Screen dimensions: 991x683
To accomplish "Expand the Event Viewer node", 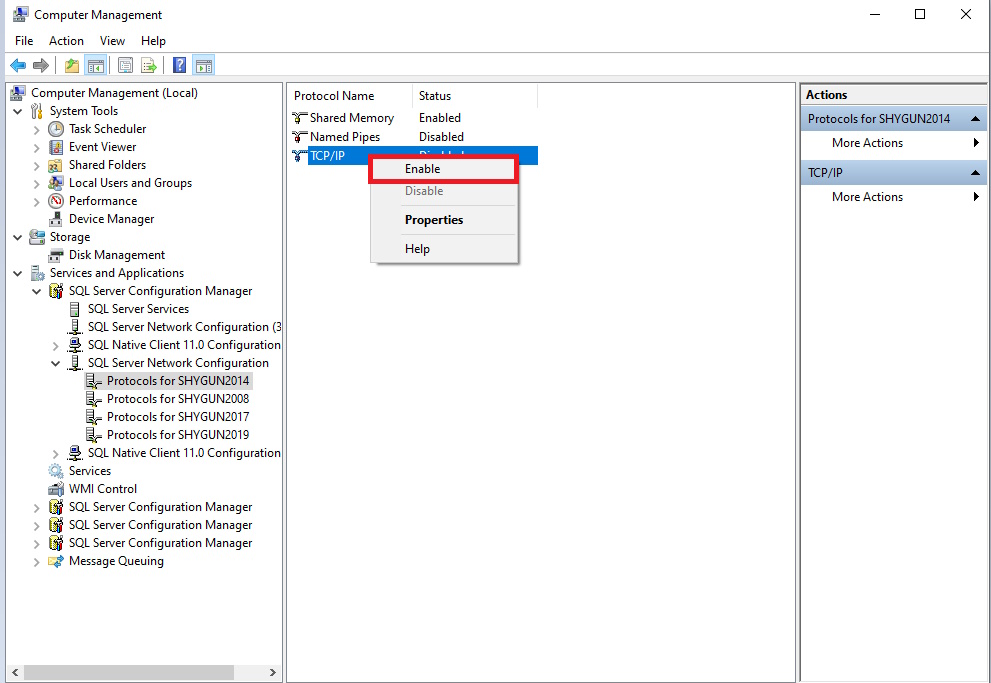I will tap(37, 147).
